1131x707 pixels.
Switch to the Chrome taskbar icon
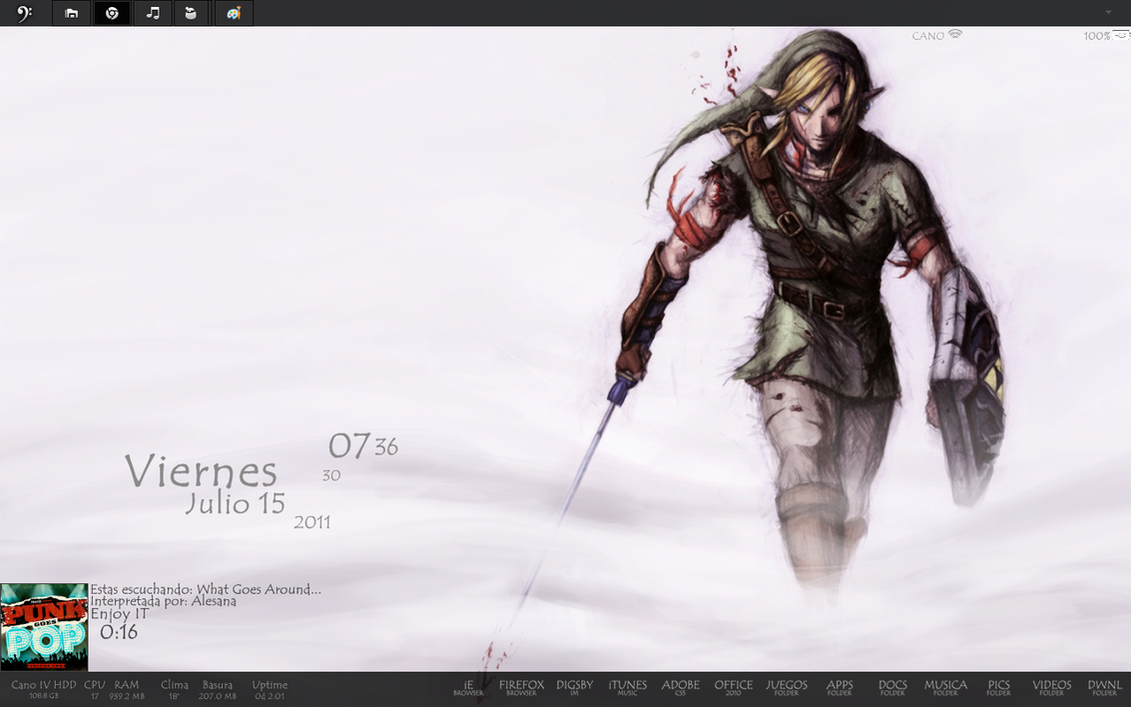point(112,13)
